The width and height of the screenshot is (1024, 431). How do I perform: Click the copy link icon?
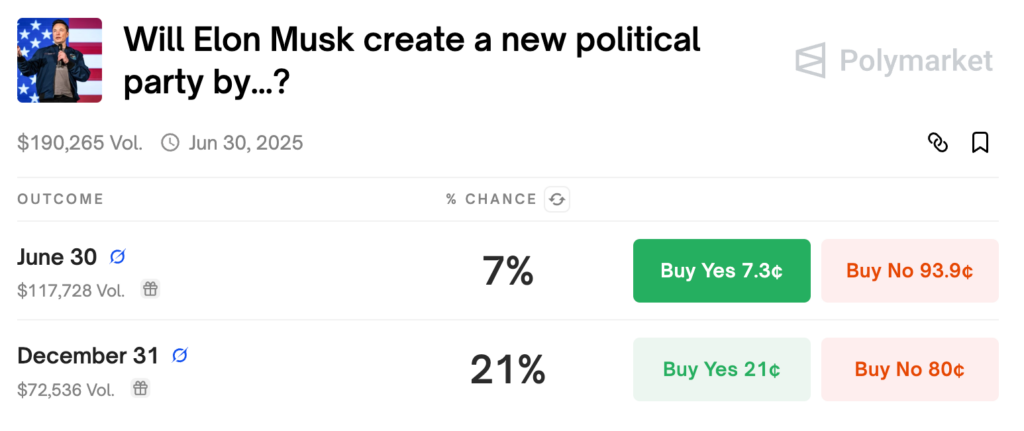pyautogui.click(x=938, y=142)
